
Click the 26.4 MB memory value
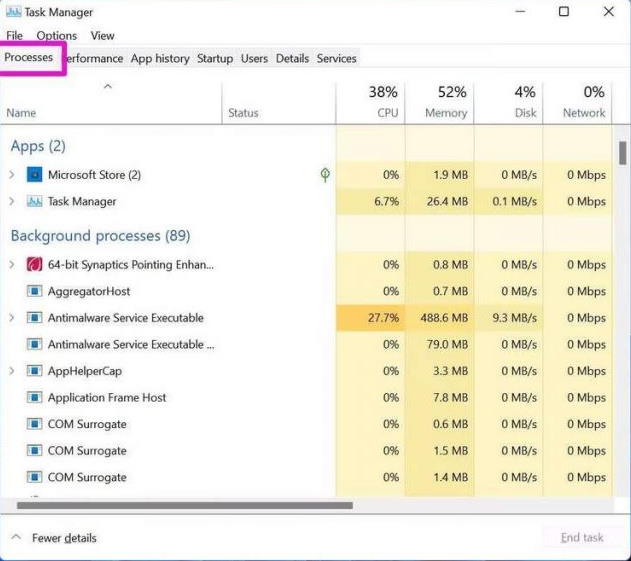pyautogui.click(x=447, y=201)
